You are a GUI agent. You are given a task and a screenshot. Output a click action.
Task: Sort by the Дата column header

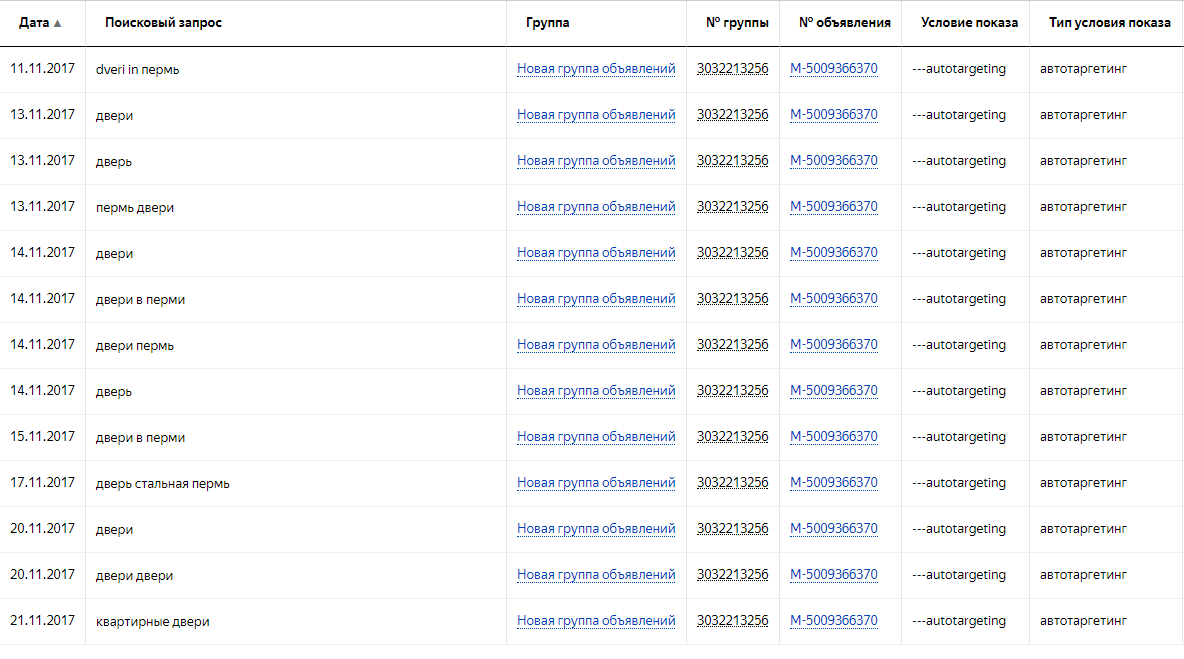[34, 23]
